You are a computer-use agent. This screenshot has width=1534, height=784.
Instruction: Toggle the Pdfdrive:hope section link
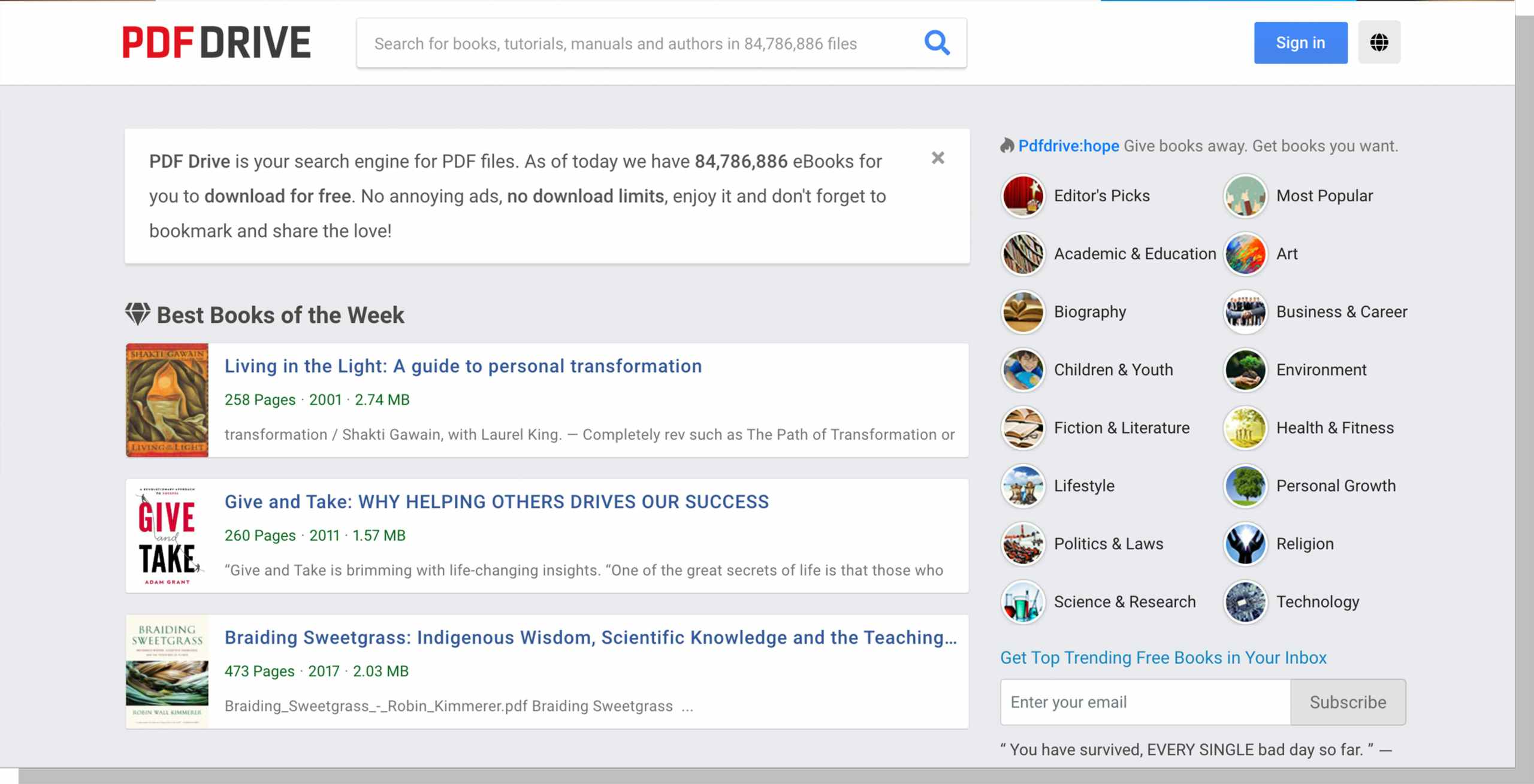tap(1067, 146)
